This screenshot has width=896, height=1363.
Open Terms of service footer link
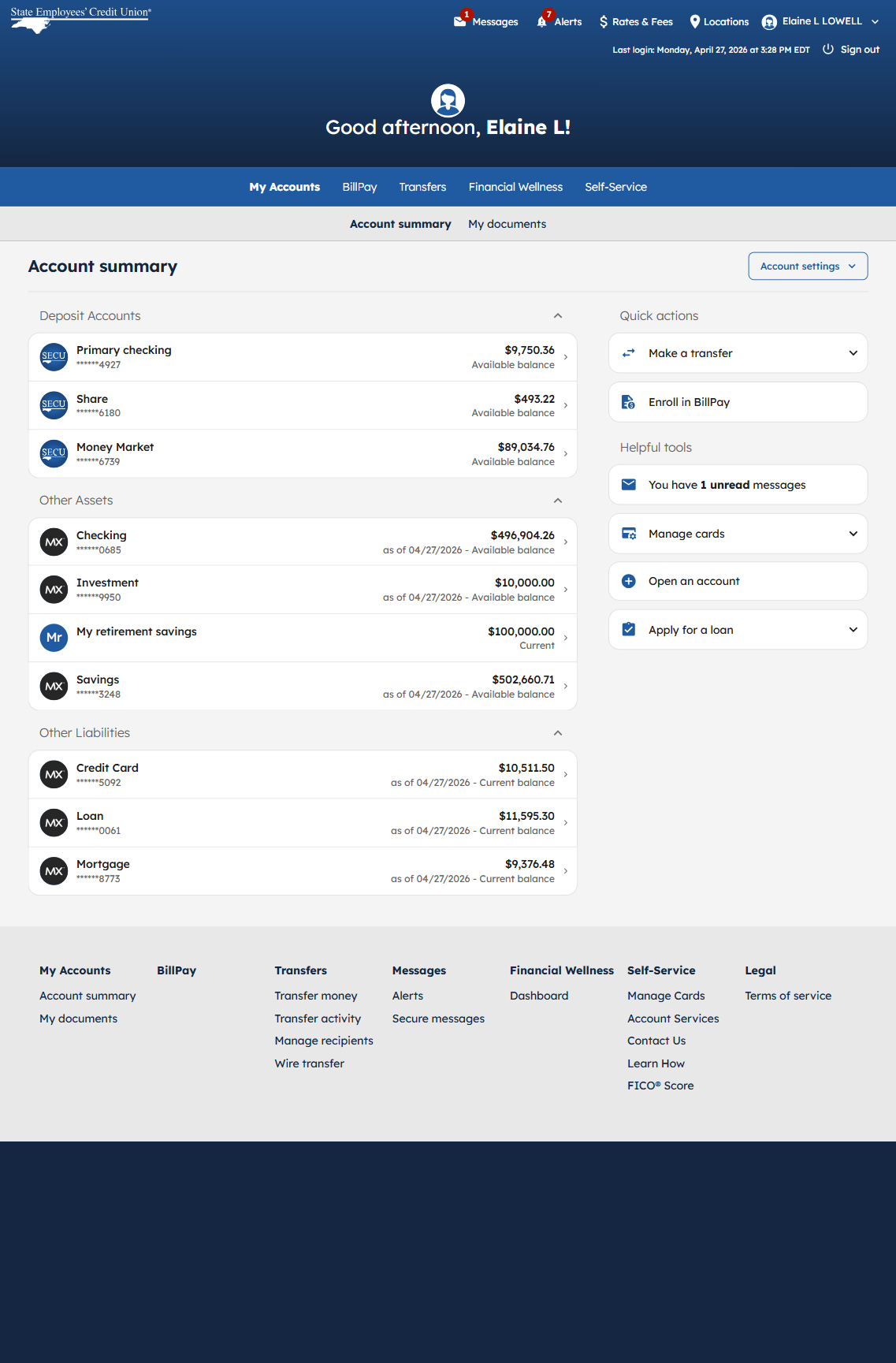tap(788, 996)
